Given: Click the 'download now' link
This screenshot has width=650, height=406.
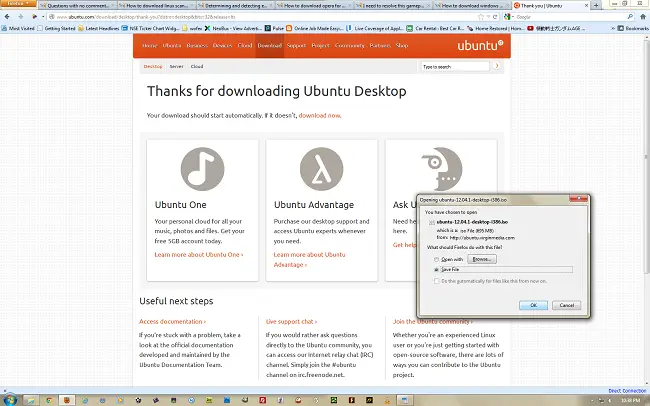Looking at the screenshot, I should 320,116.
